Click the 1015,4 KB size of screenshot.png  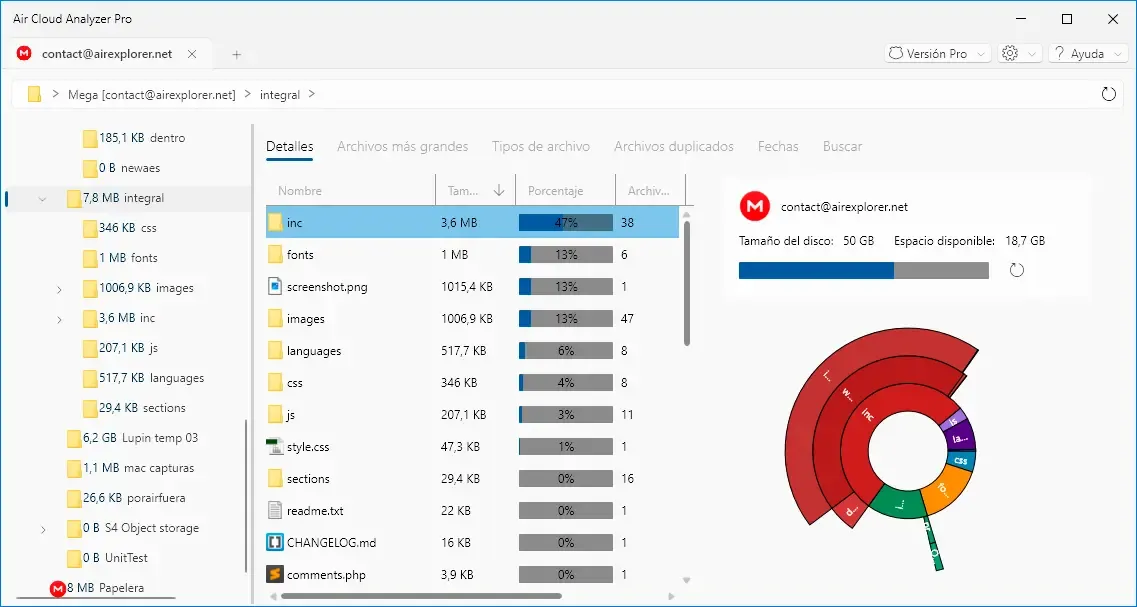point(467,286)
